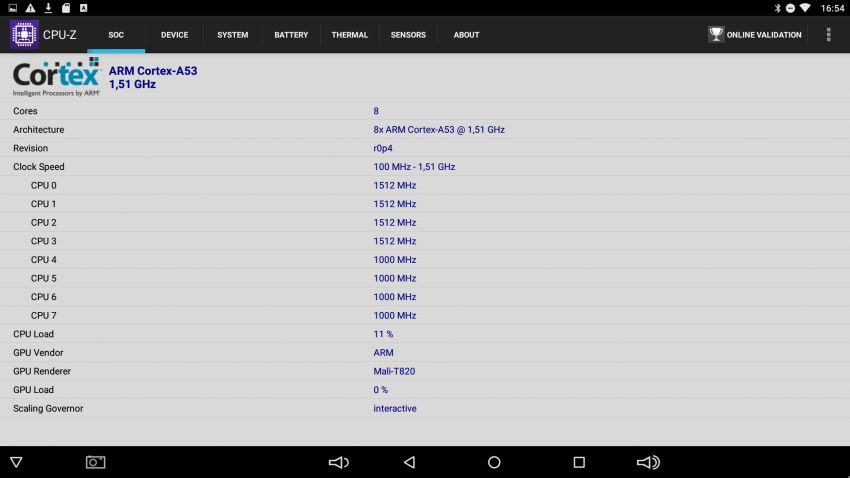Tap the CPU 6 row label
This screenshot has height=478, width=850.
pos(43,297)
